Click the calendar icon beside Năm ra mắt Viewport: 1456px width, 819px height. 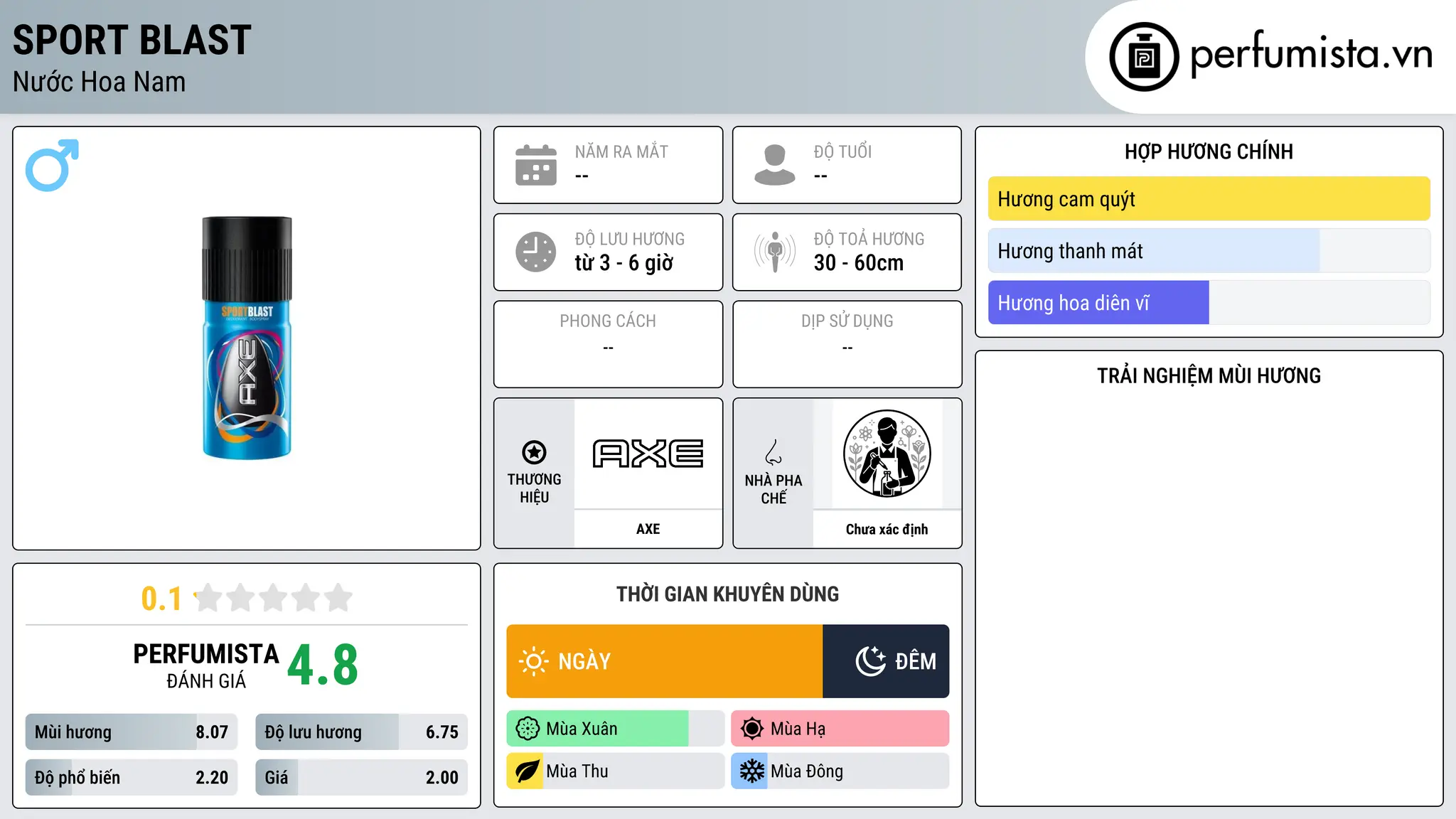(x=536, y=165)
